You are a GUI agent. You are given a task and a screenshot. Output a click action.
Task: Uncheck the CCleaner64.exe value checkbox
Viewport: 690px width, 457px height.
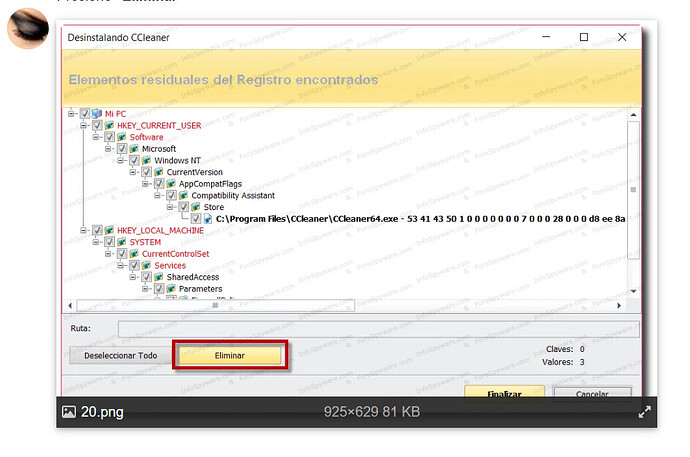[196, 219]
